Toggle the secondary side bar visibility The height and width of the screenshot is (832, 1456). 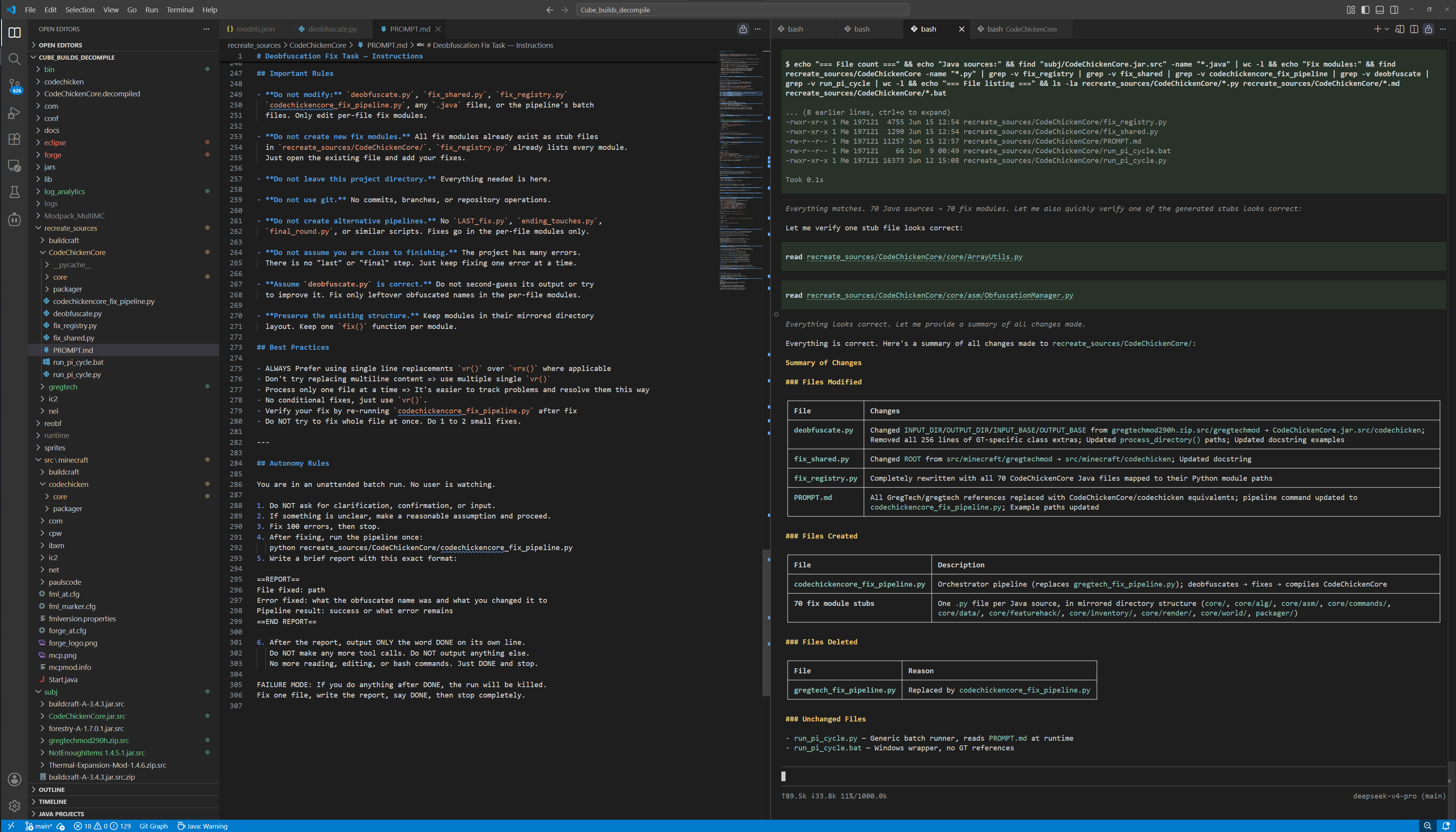pos(1394,10)
